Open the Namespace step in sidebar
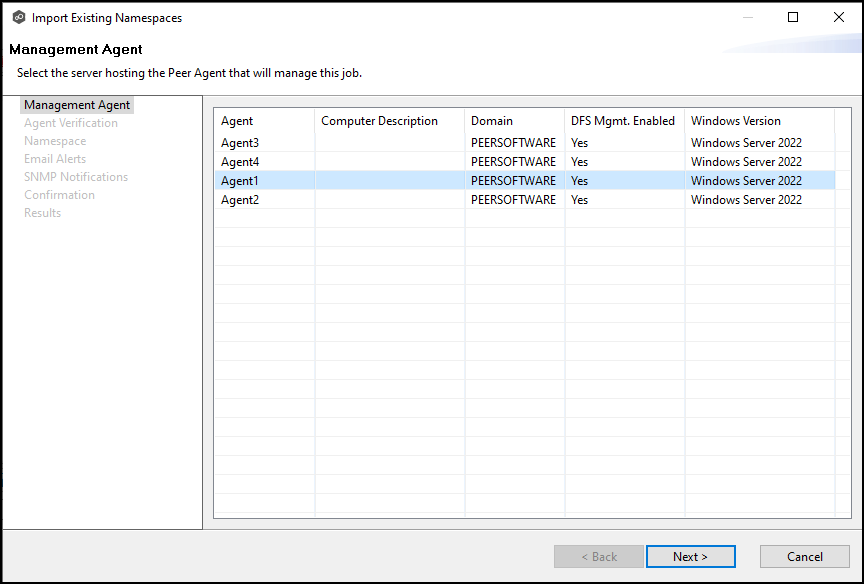Viewport: 864px width, 584px height. (x=55, y=141)
